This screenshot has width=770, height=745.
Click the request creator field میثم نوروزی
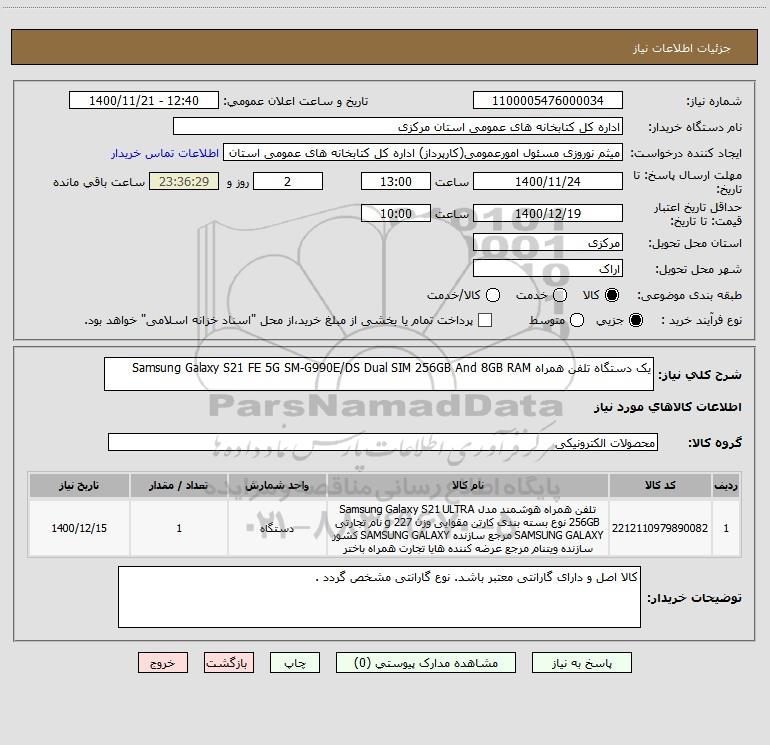(423, 153)
